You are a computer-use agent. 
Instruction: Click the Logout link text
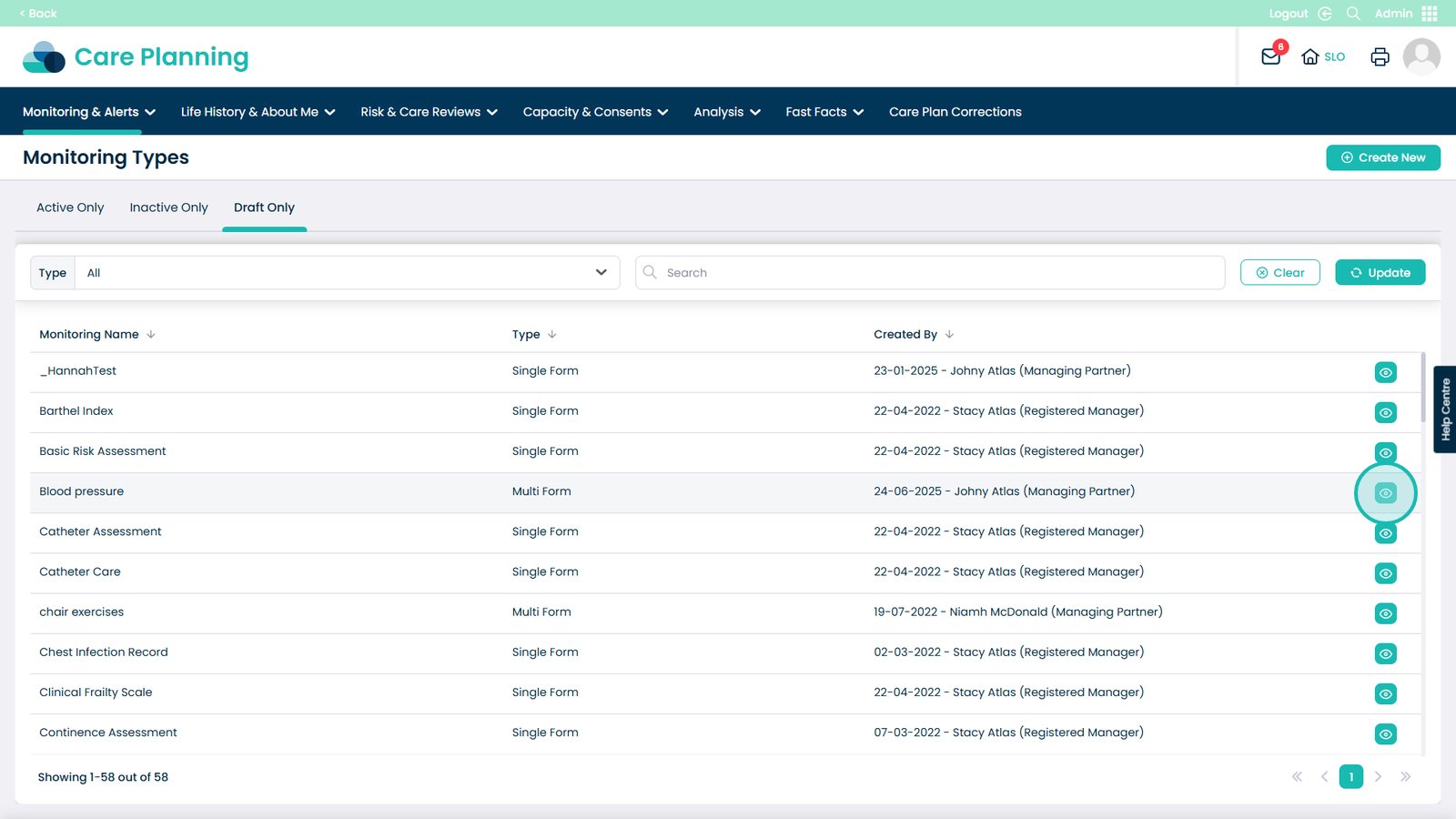1288,14
